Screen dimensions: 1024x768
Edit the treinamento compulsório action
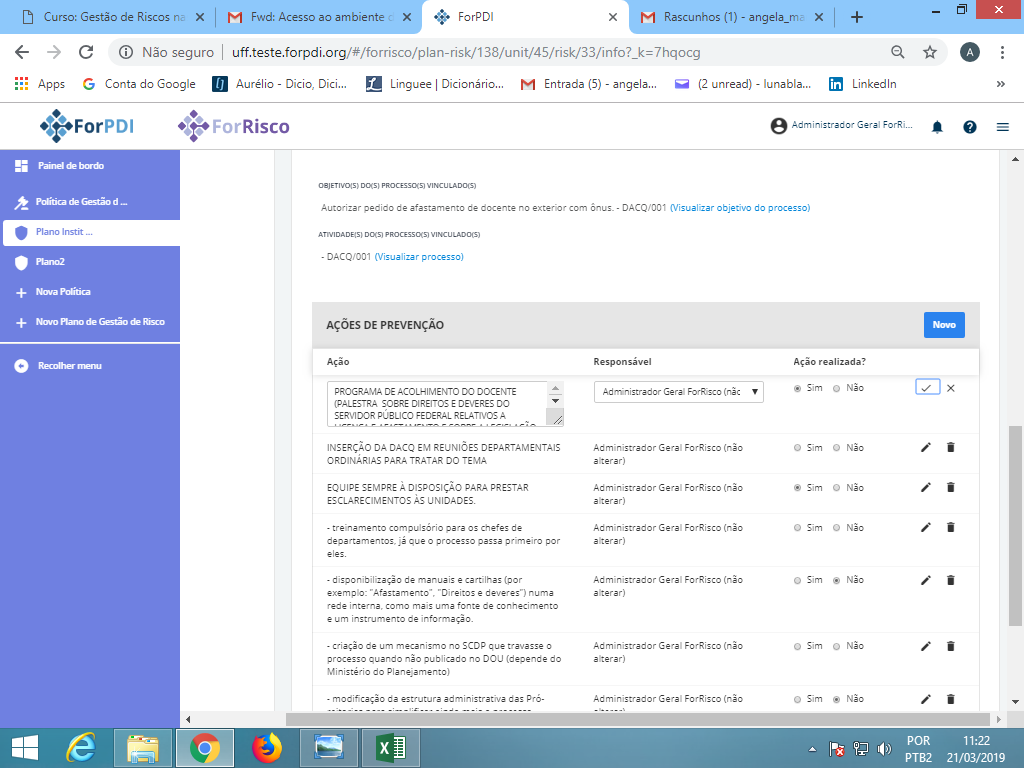pyautogui.click(x=925, y=527)
